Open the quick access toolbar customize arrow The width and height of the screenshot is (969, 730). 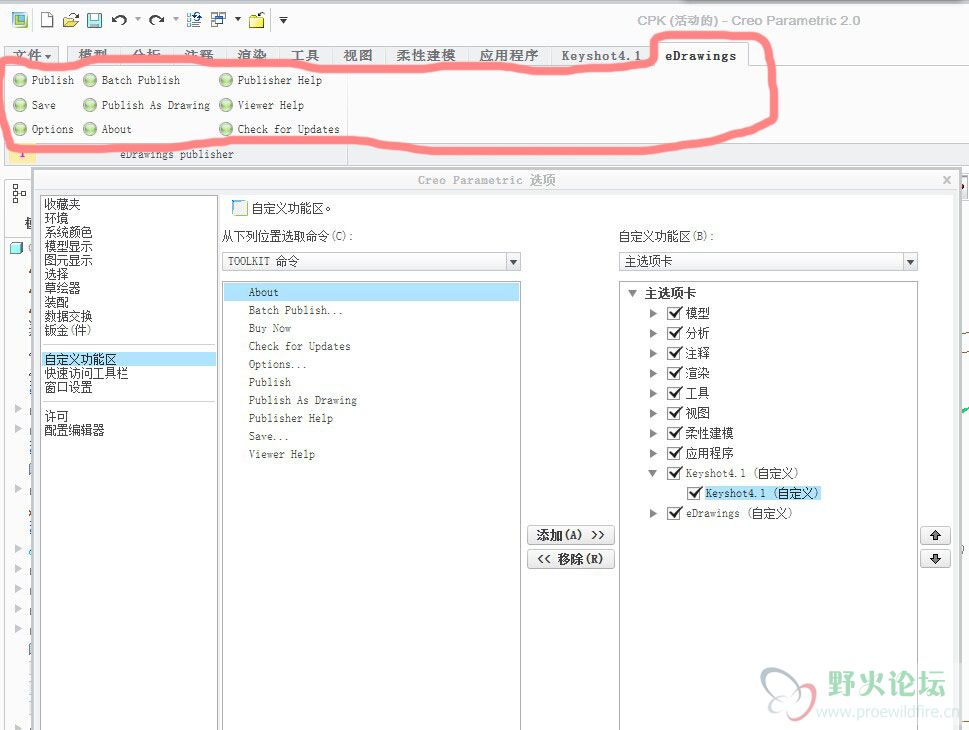(x=283, y=20)
